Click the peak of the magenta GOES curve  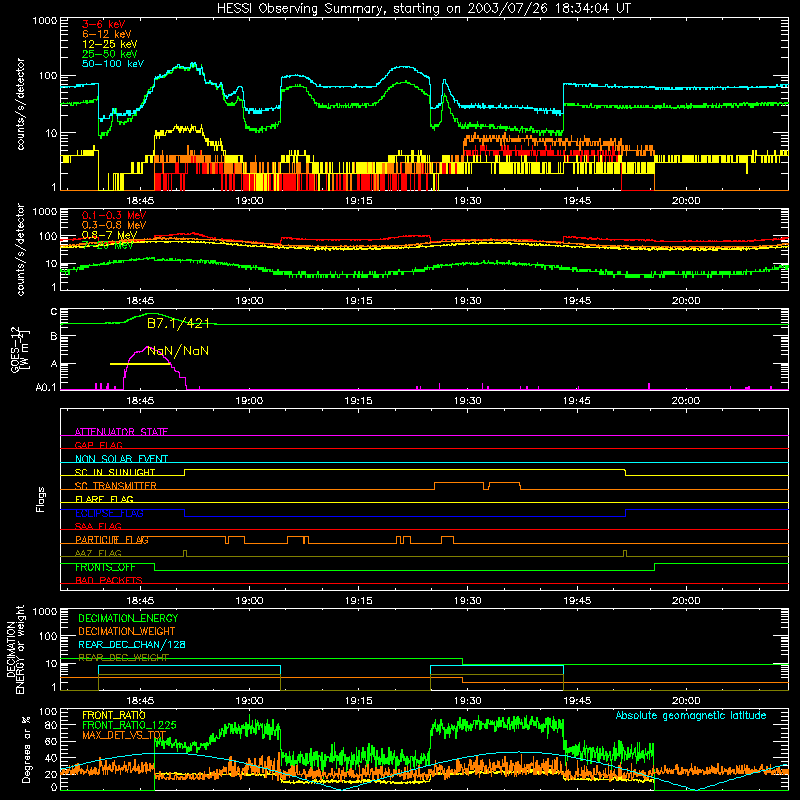pyautogui.click(x=148, y=347)
